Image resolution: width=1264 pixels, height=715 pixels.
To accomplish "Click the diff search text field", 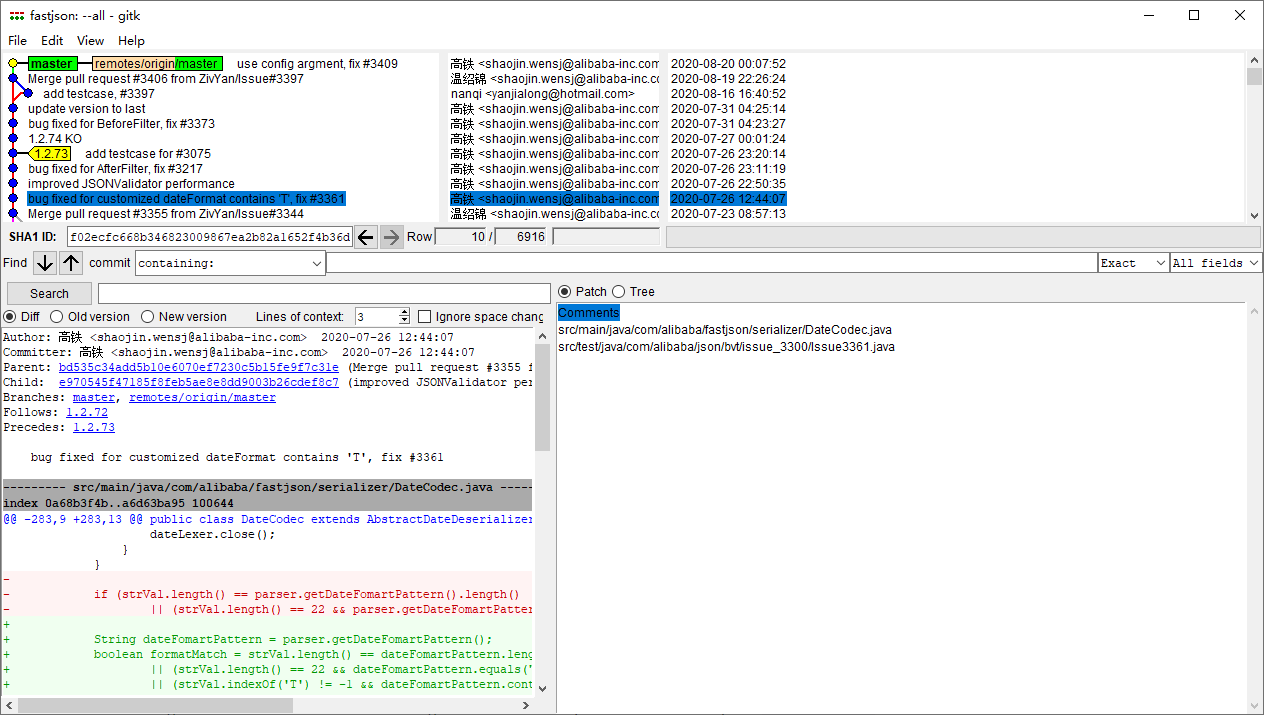I will (324, 294).
